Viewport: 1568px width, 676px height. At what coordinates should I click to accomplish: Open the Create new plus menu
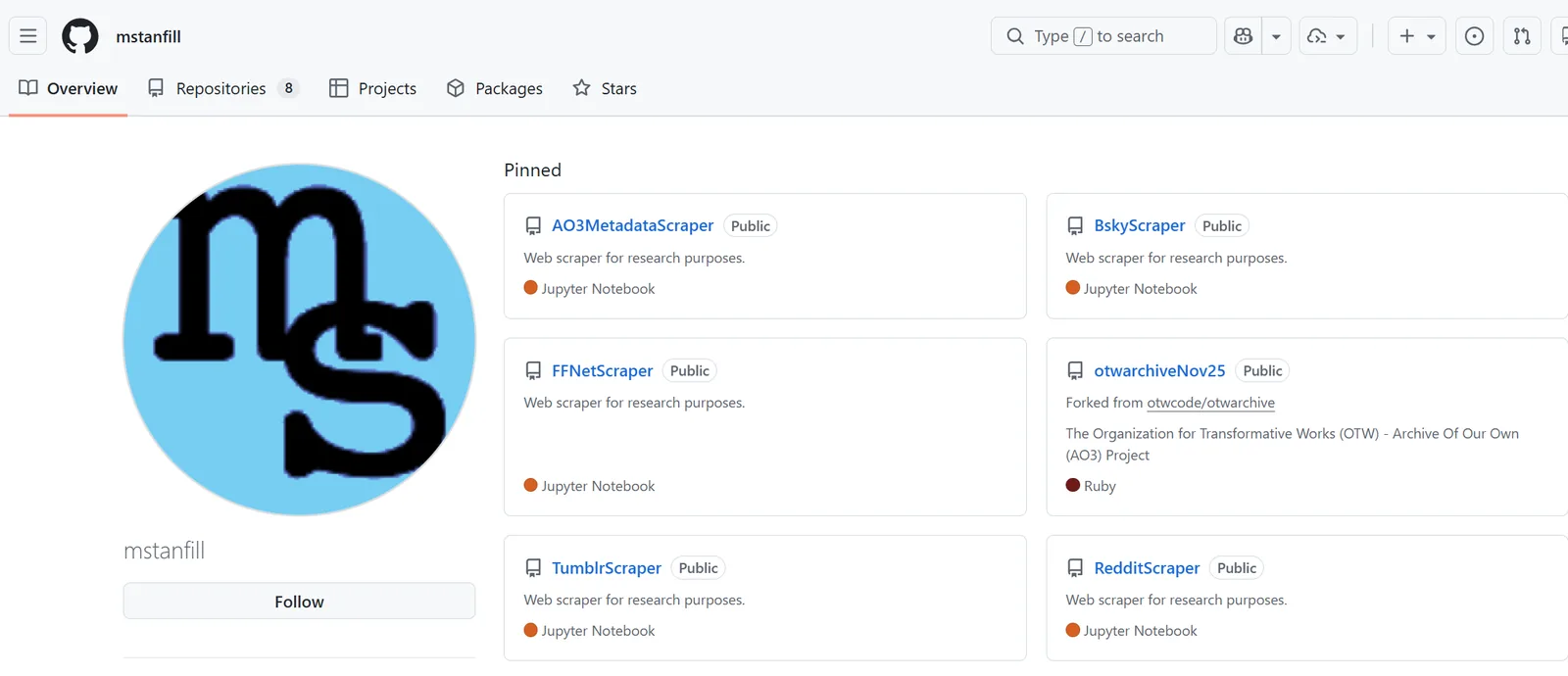[1417, 36]
